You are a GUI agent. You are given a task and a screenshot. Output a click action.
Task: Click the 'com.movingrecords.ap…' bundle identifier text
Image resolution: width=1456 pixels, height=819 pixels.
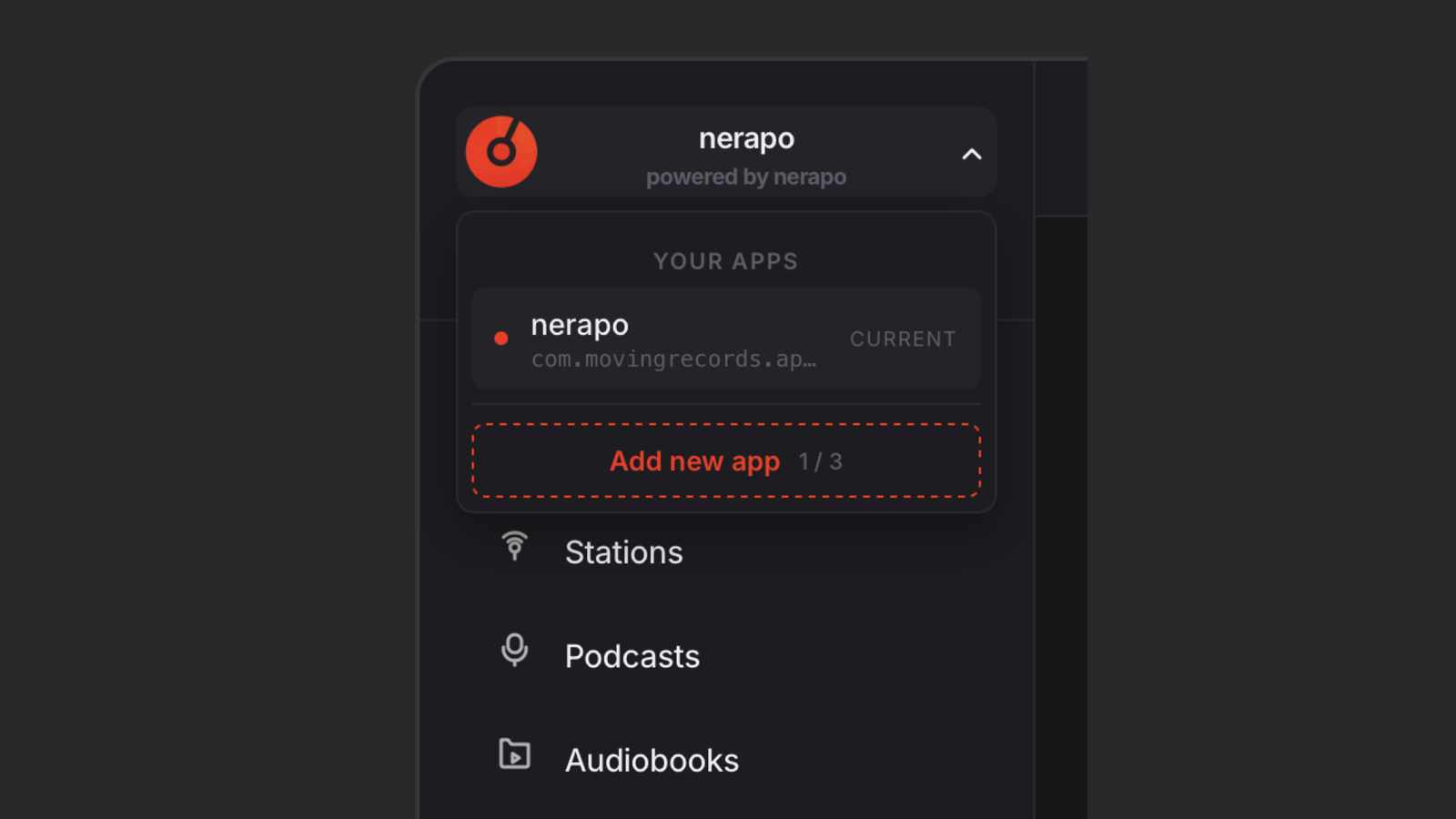point(673,359)
